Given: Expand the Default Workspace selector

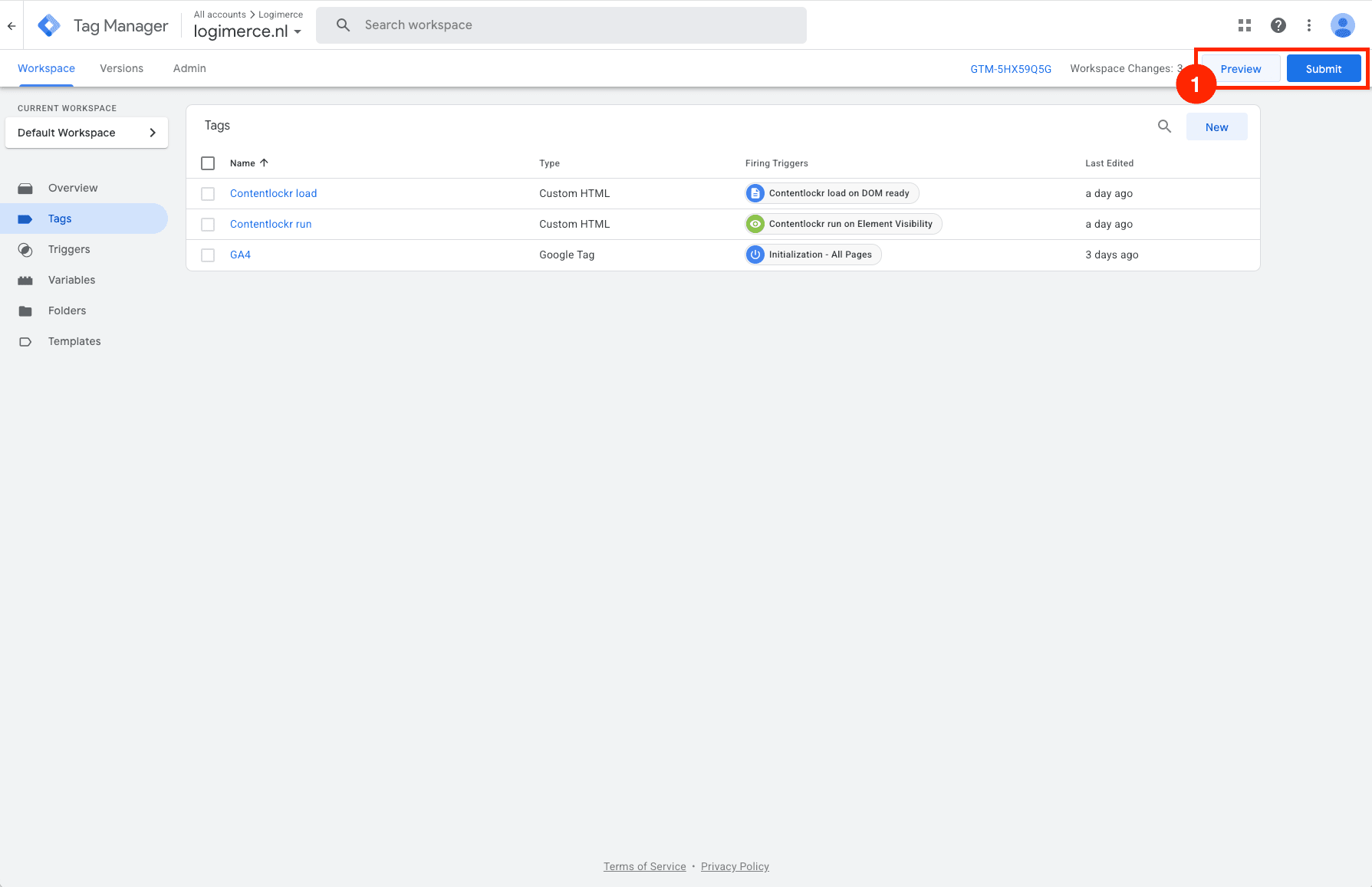Looking at the screenshot, I should click(x=87, y=133).
